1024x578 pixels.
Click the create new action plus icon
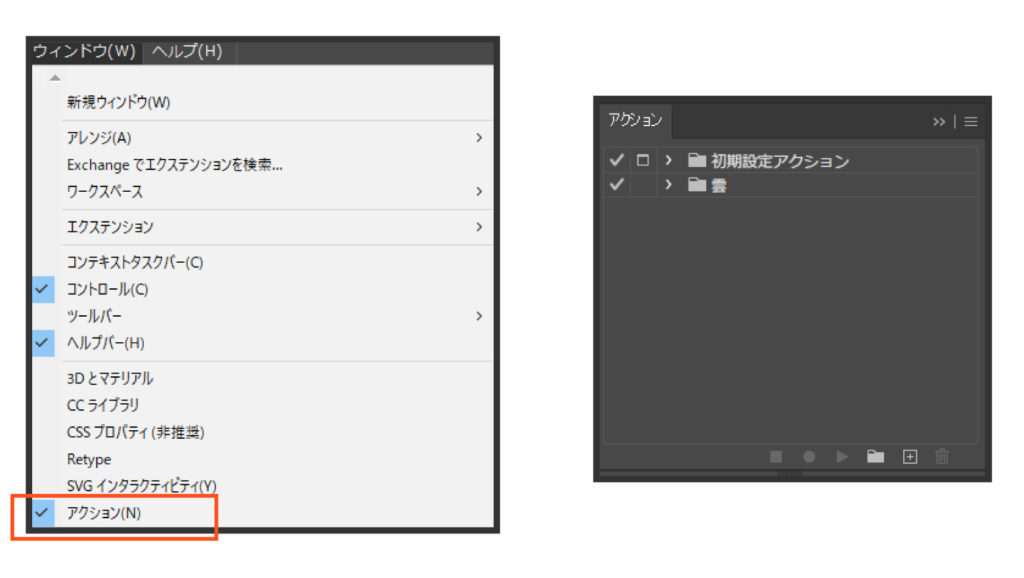909,457
